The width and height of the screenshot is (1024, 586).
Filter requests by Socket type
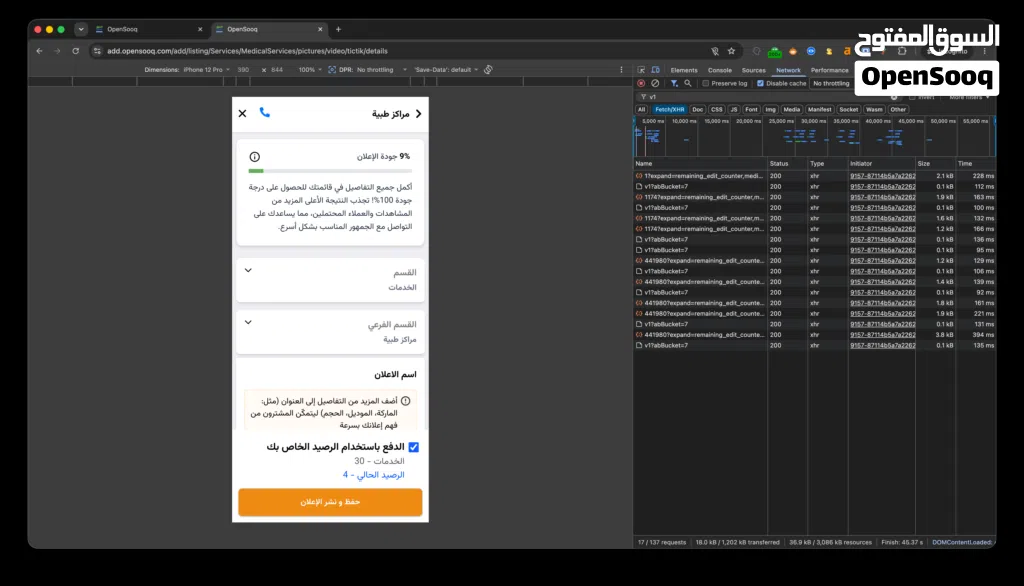(x=848, y=110)
